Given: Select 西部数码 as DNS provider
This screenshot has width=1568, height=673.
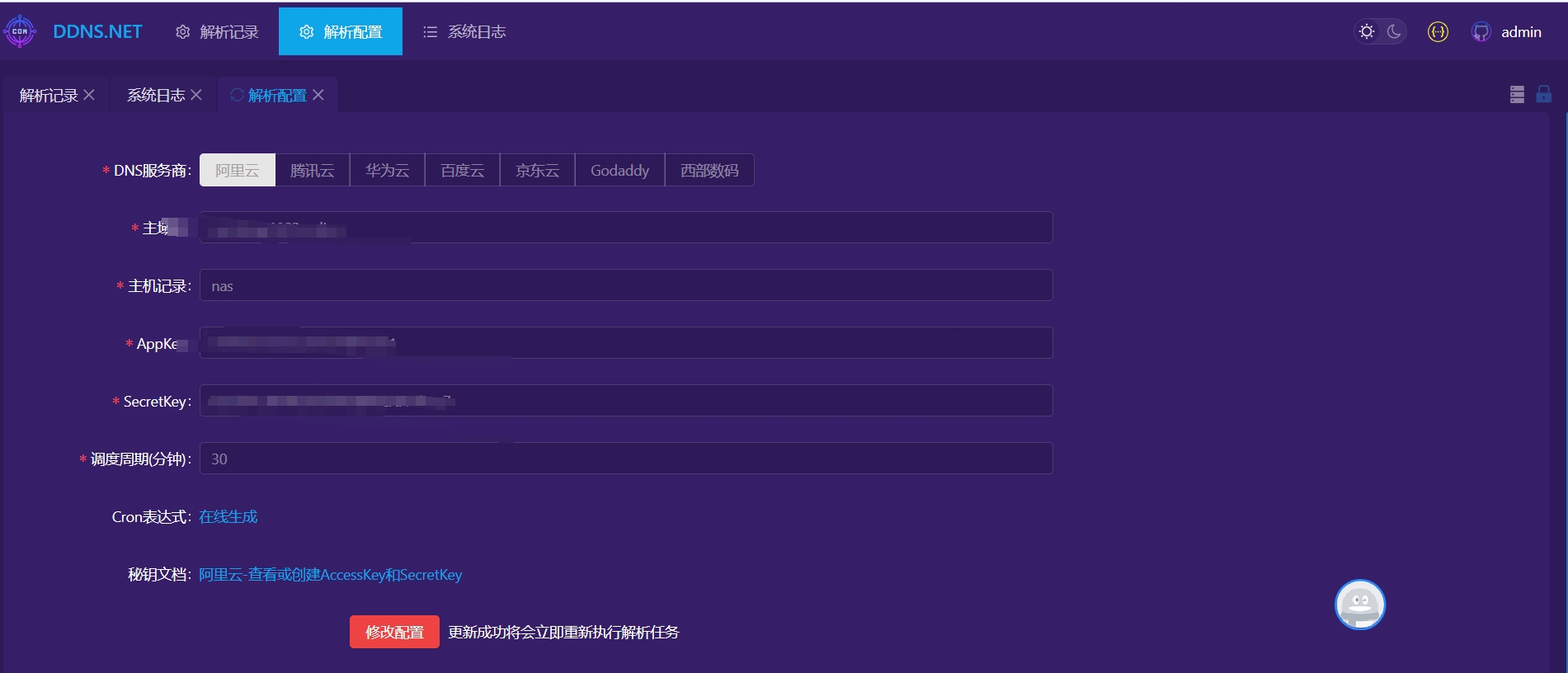Looking at the screenshot, I should (709, 170).
